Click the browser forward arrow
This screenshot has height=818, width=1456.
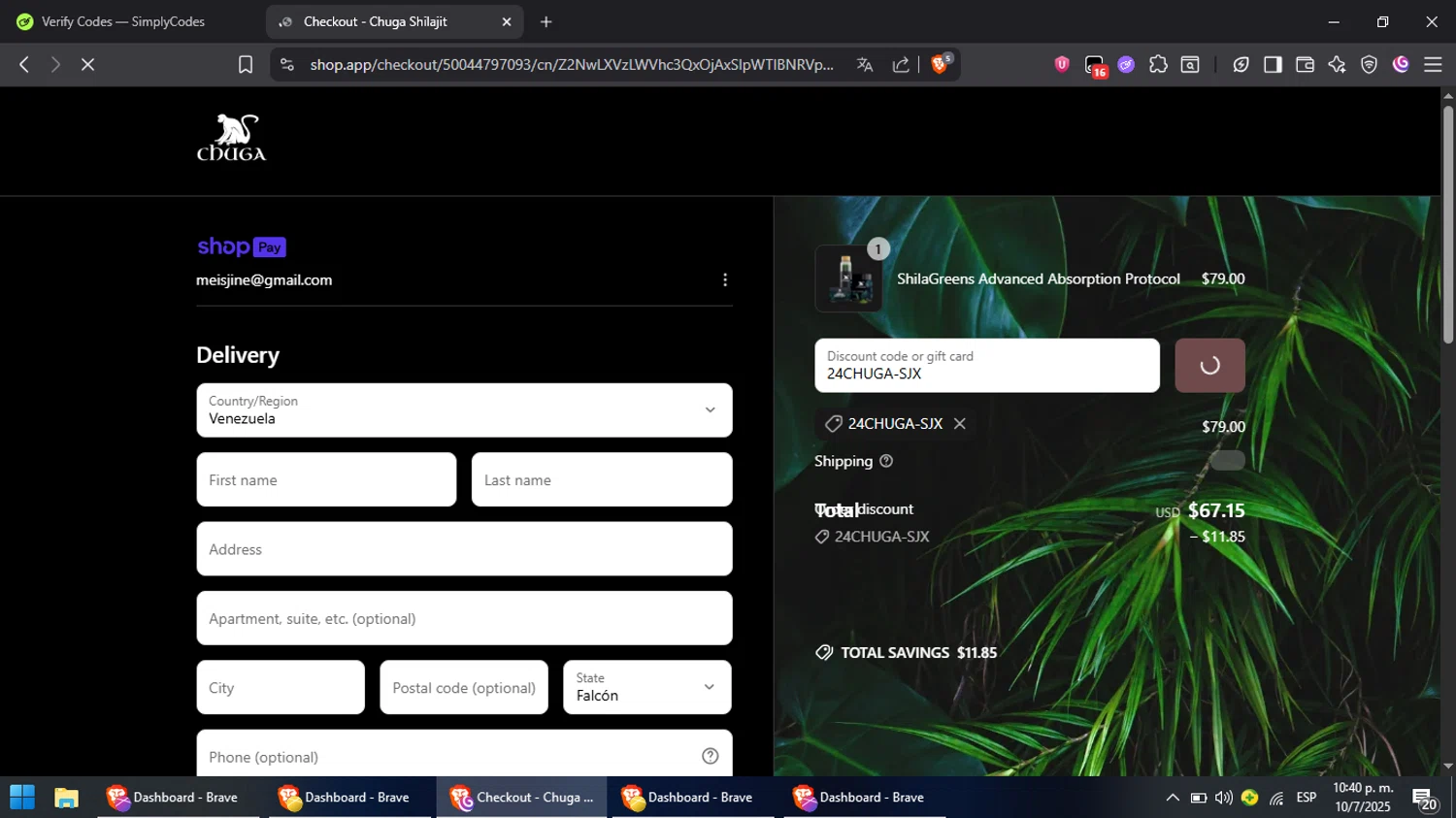click(x=55, y=64)
